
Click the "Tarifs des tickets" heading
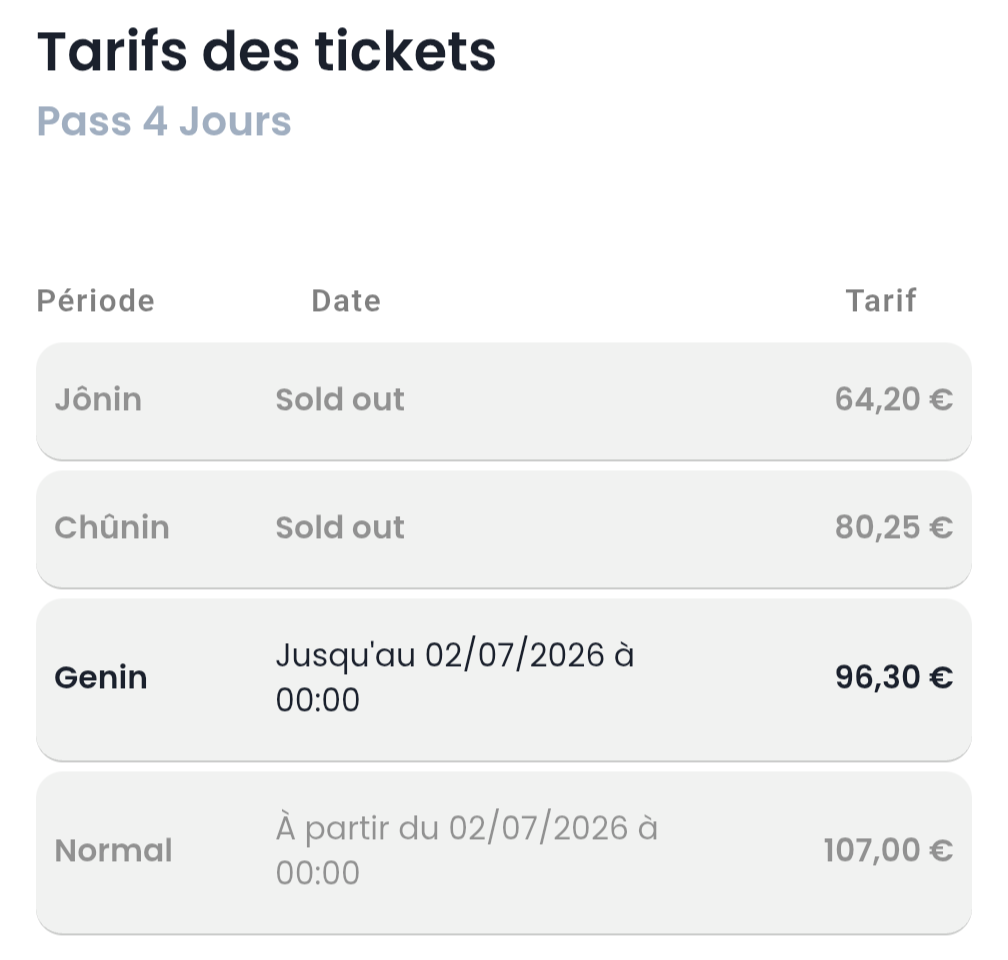266,53
